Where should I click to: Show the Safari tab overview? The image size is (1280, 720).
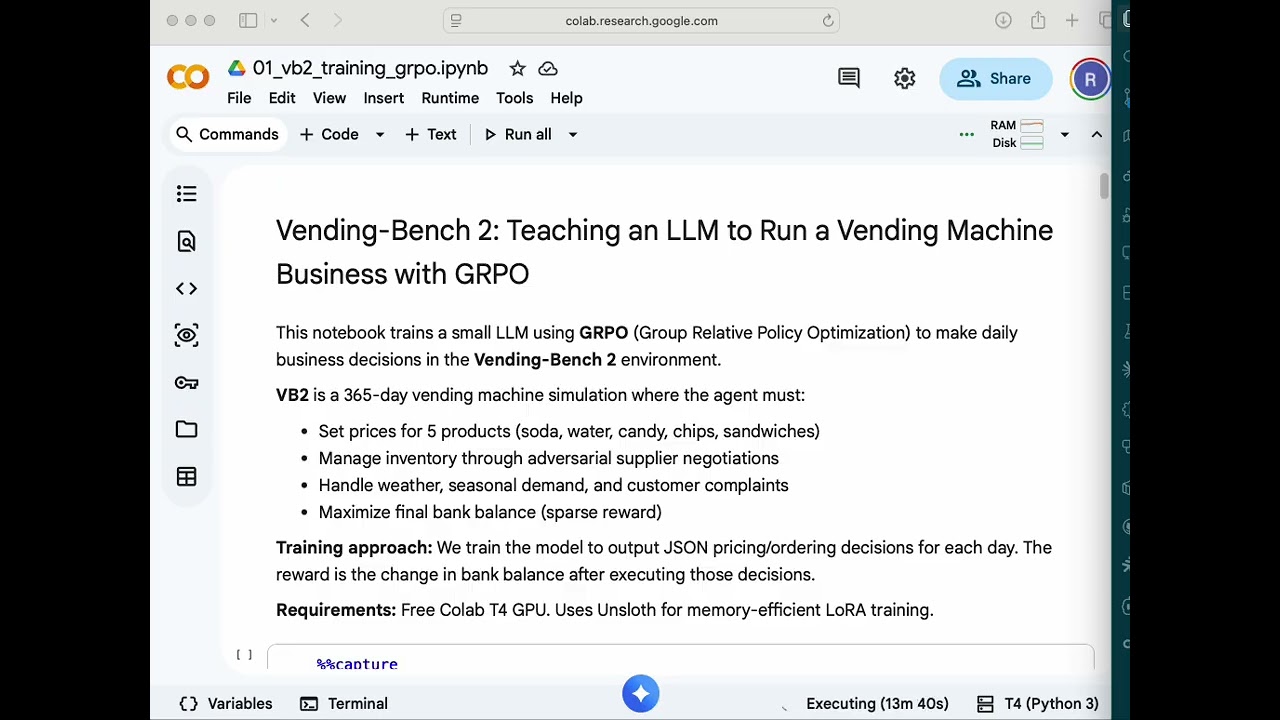(x=1105, y=20)
